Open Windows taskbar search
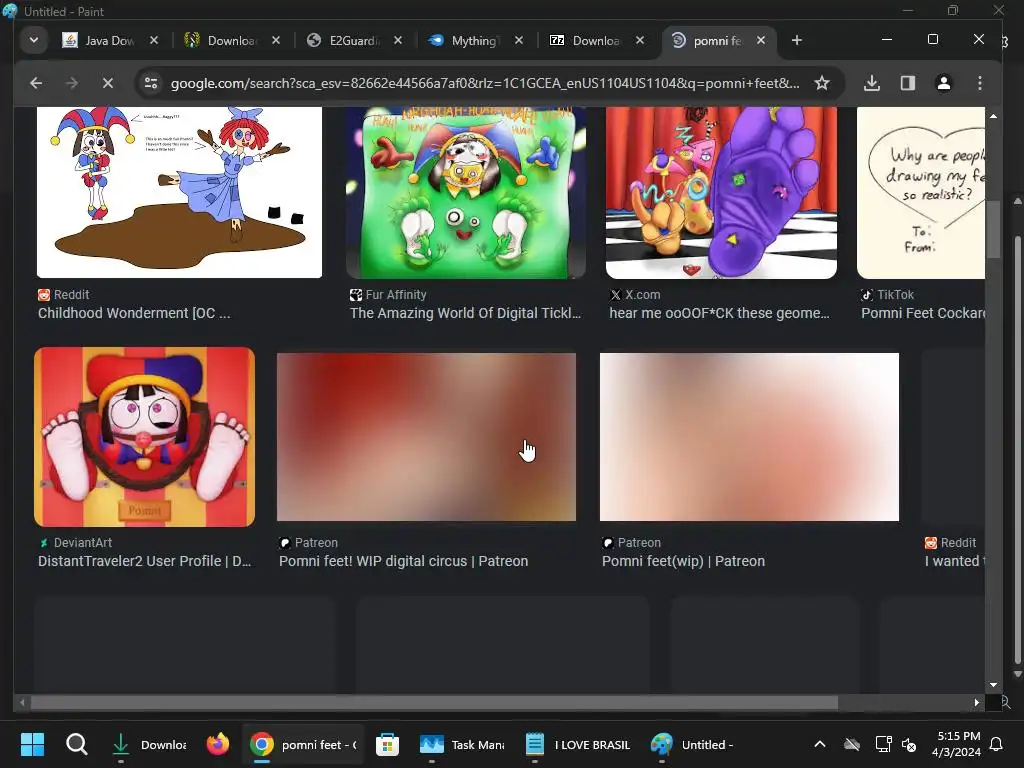The height and width of the screenshot is (768, 1024). 76,744
